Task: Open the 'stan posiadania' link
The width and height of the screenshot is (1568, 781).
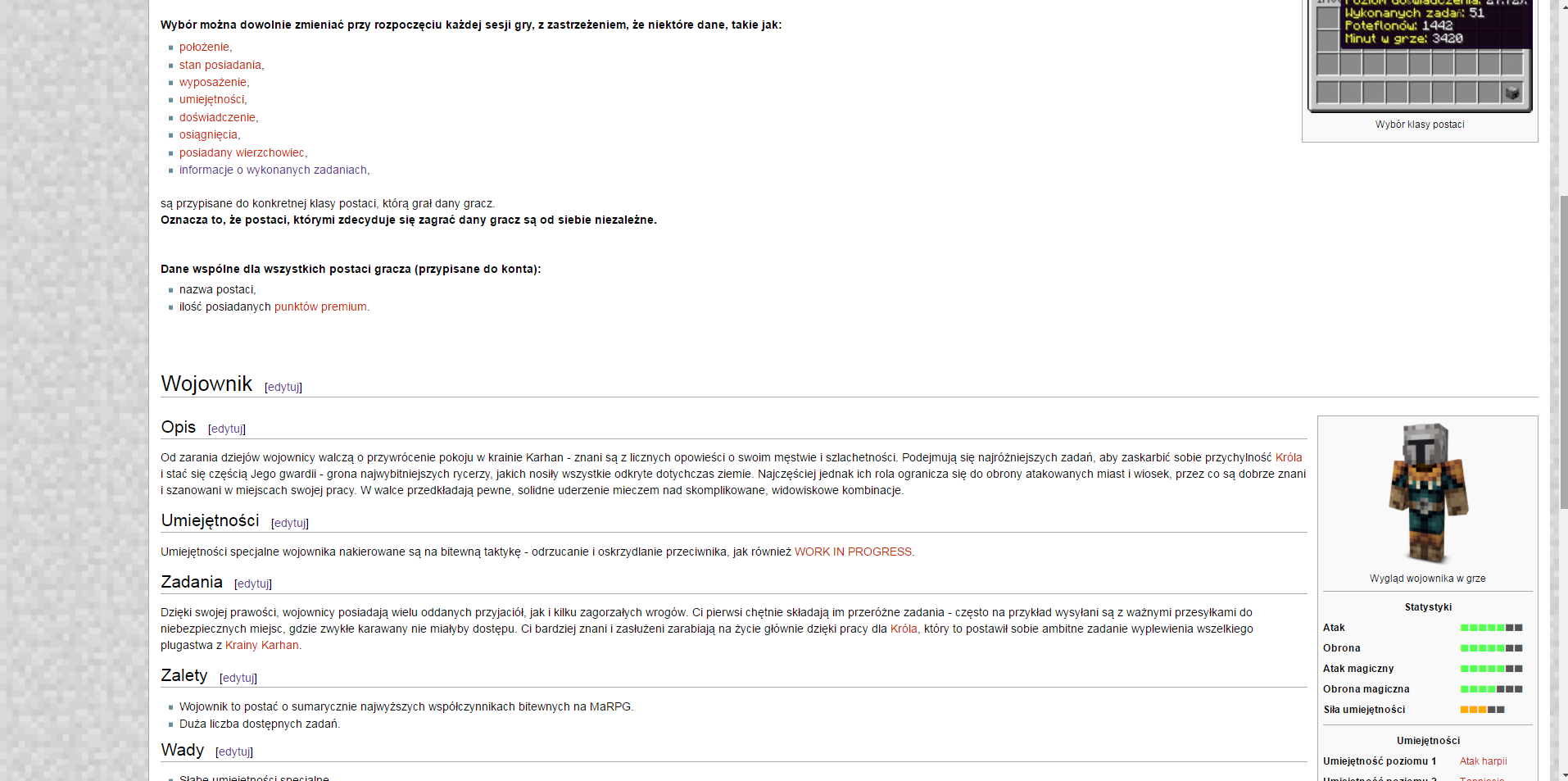Action: coord(220,65)
